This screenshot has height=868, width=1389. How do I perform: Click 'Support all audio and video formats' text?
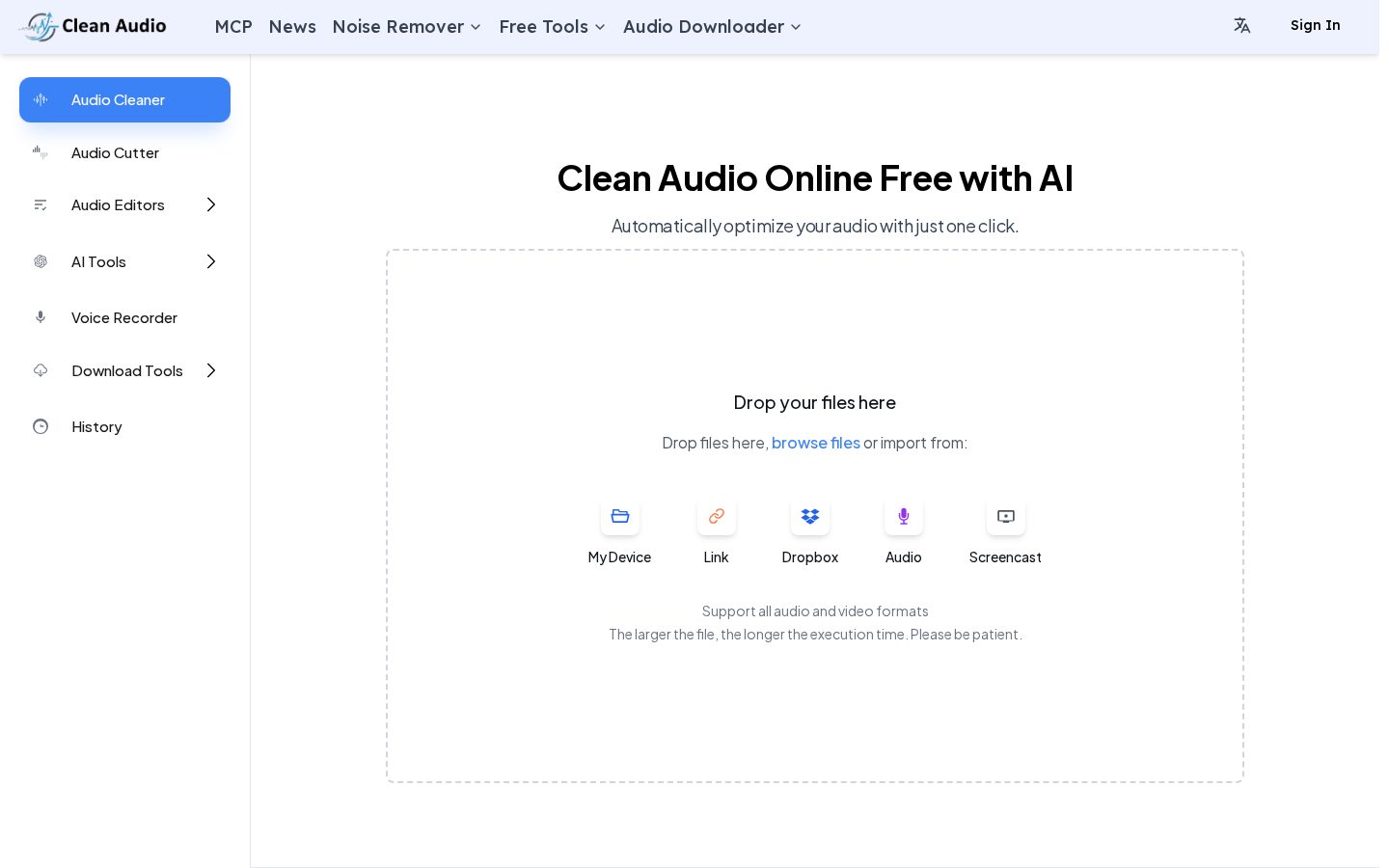pyautogui.click(x=815, y=611)
